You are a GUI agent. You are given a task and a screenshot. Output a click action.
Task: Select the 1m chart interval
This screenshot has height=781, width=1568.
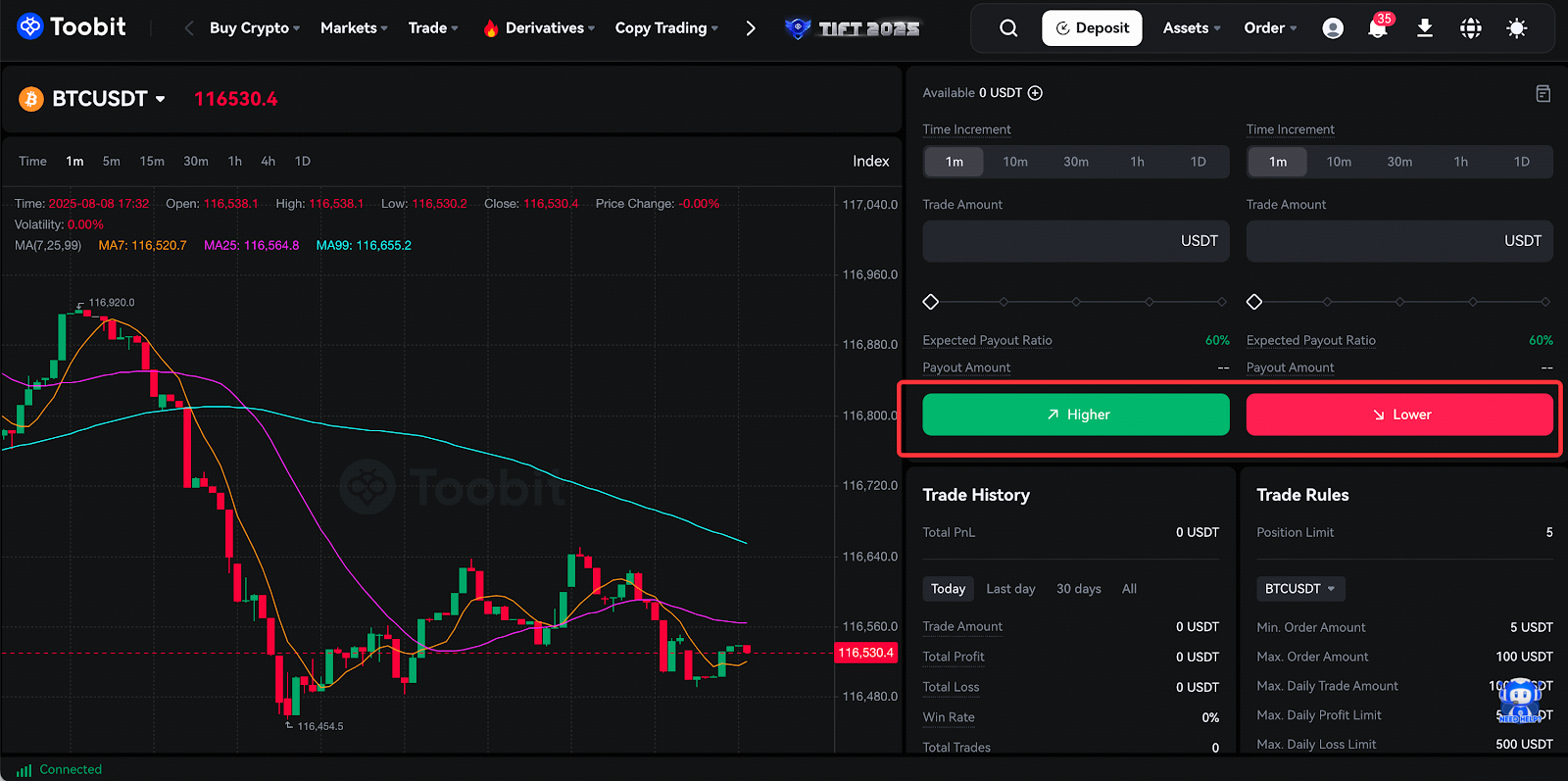(x=74, y=162)
